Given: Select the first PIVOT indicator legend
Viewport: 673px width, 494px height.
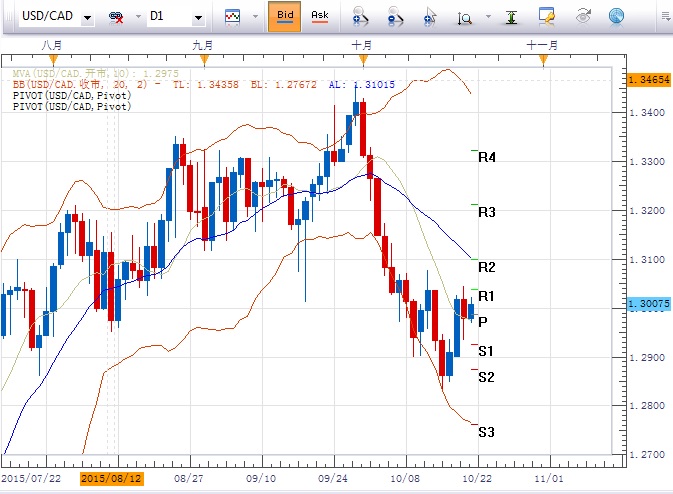Looking at the screenshot, I should pyautogui.click(x=72, y=95).
